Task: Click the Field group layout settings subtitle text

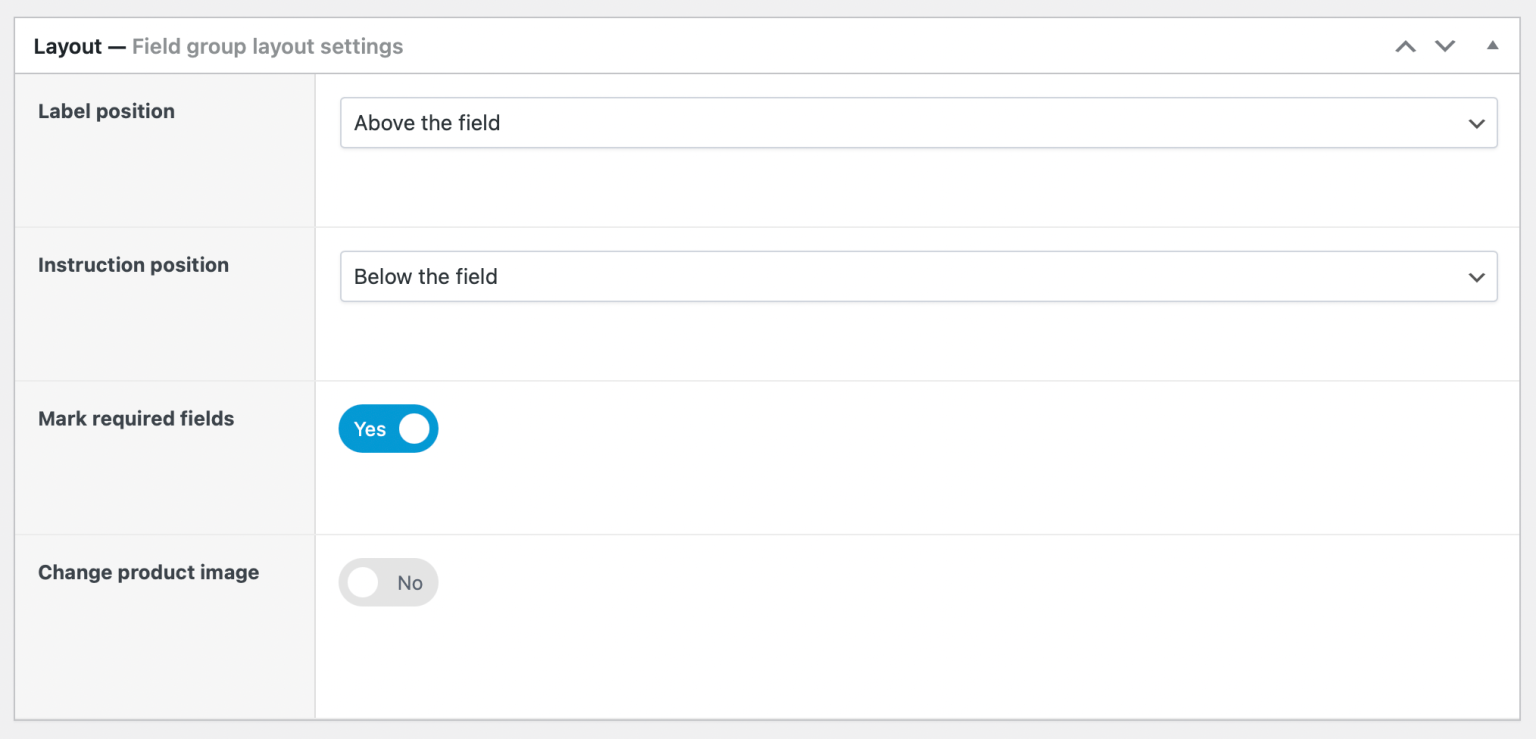Action: pyautogui.click(x=267, y=46)
